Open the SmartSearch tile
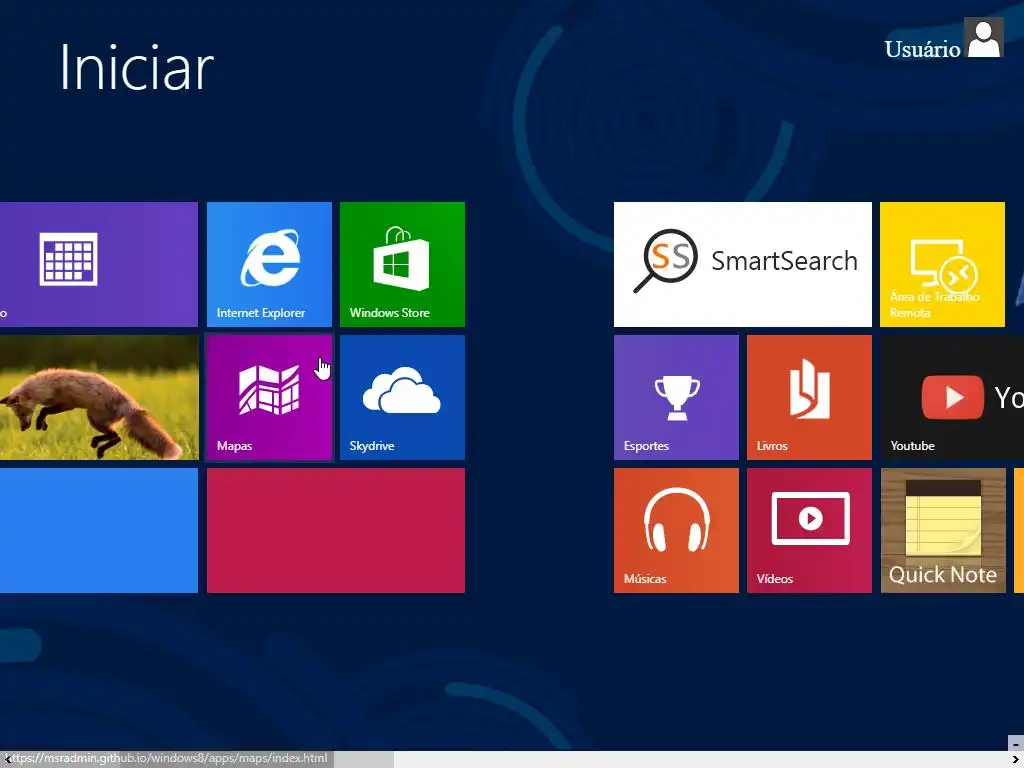 (x=743, y=264)
